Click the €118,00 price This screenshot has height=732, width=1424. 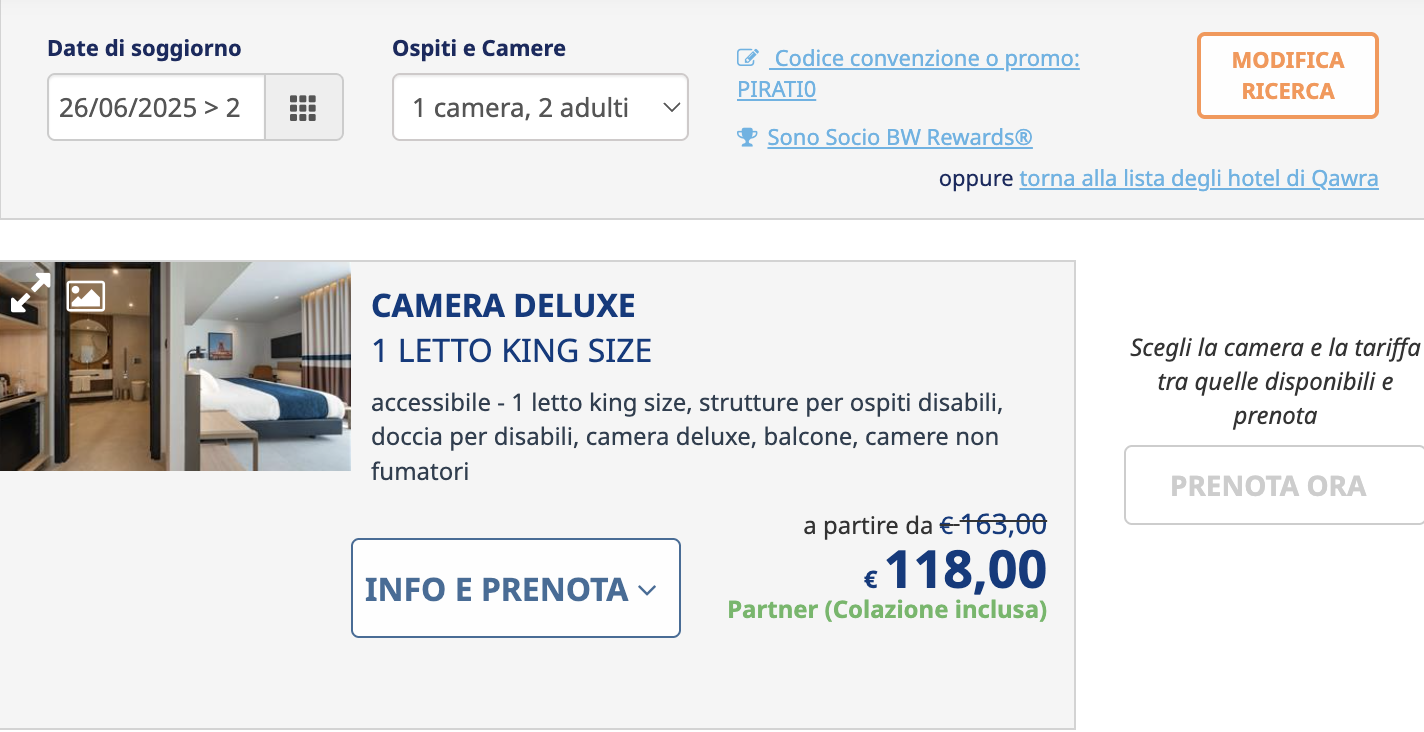955,571
